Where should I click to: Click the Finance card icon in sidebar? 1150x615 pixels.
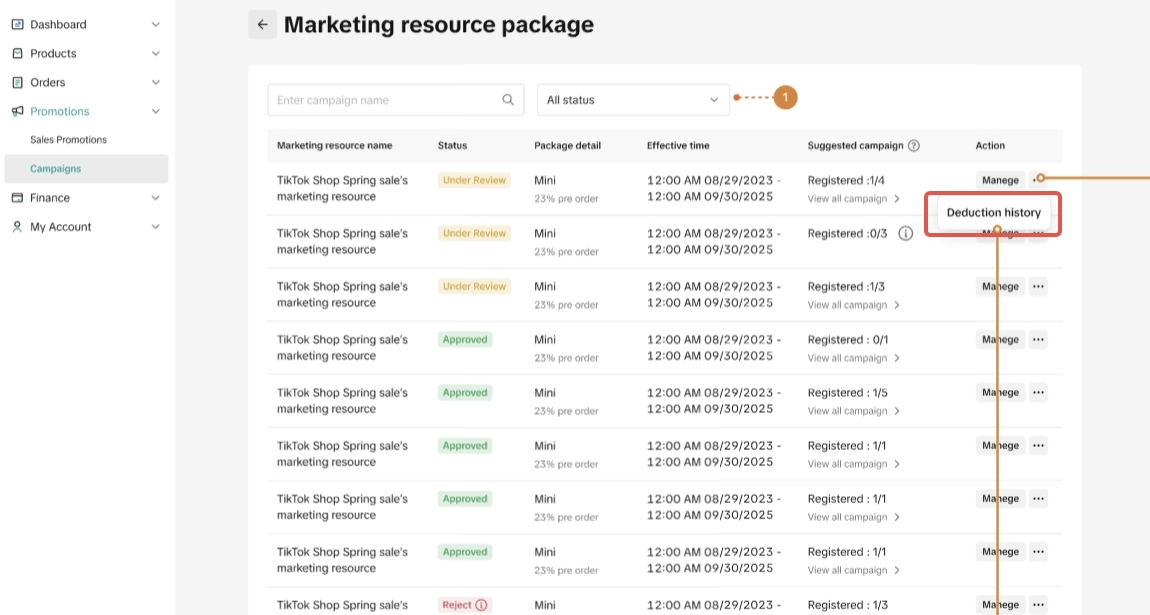point(17,198)
